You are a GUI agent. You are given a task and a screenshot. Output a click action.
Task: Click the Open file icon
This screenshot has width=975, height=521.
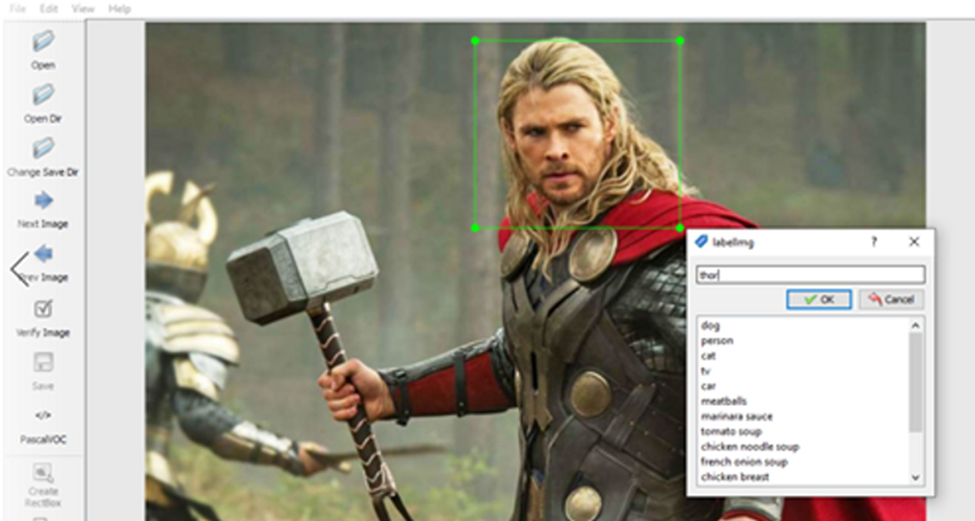pos(43,42)
